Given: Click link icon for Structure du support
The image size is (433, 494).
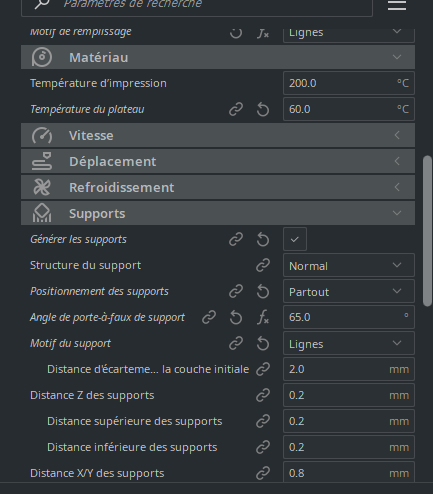Looking at the screenshot, I should 263,265.
